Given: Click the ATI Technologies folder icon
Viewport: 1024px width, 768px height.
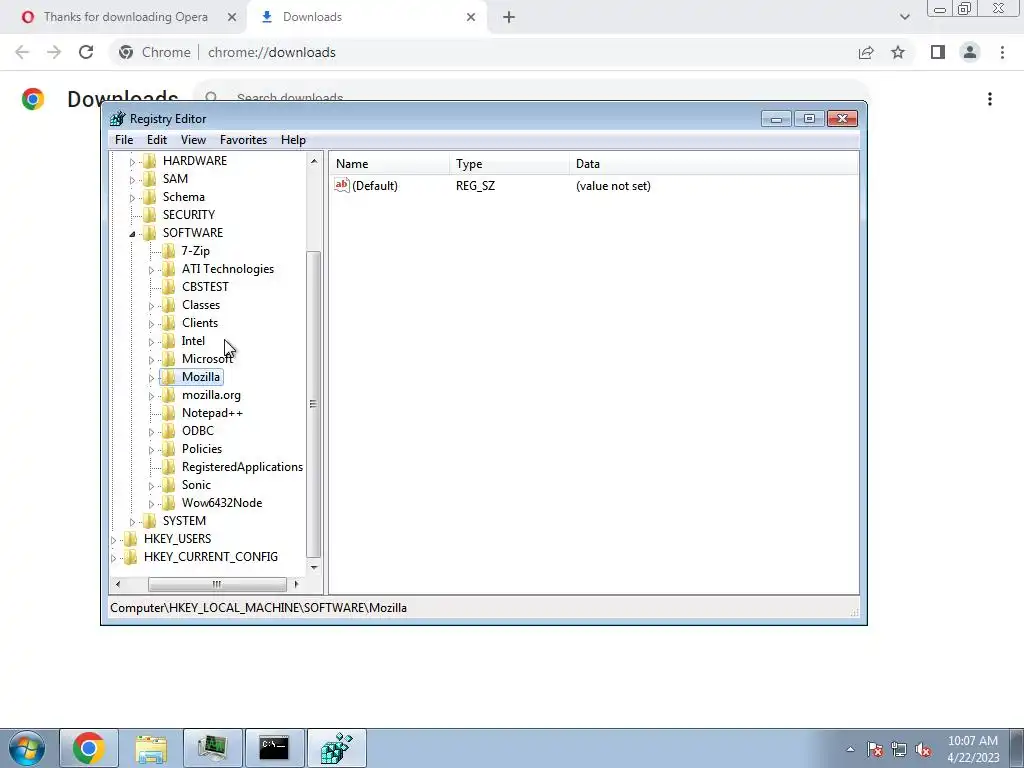Looking at the screenshot, I should pos(168,268).
